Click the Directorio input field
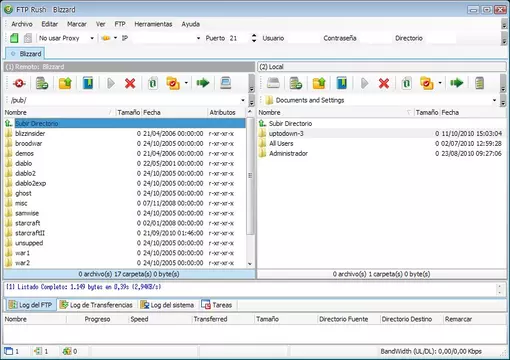Viewport: 510px width, 360px height. coord(441,38)
